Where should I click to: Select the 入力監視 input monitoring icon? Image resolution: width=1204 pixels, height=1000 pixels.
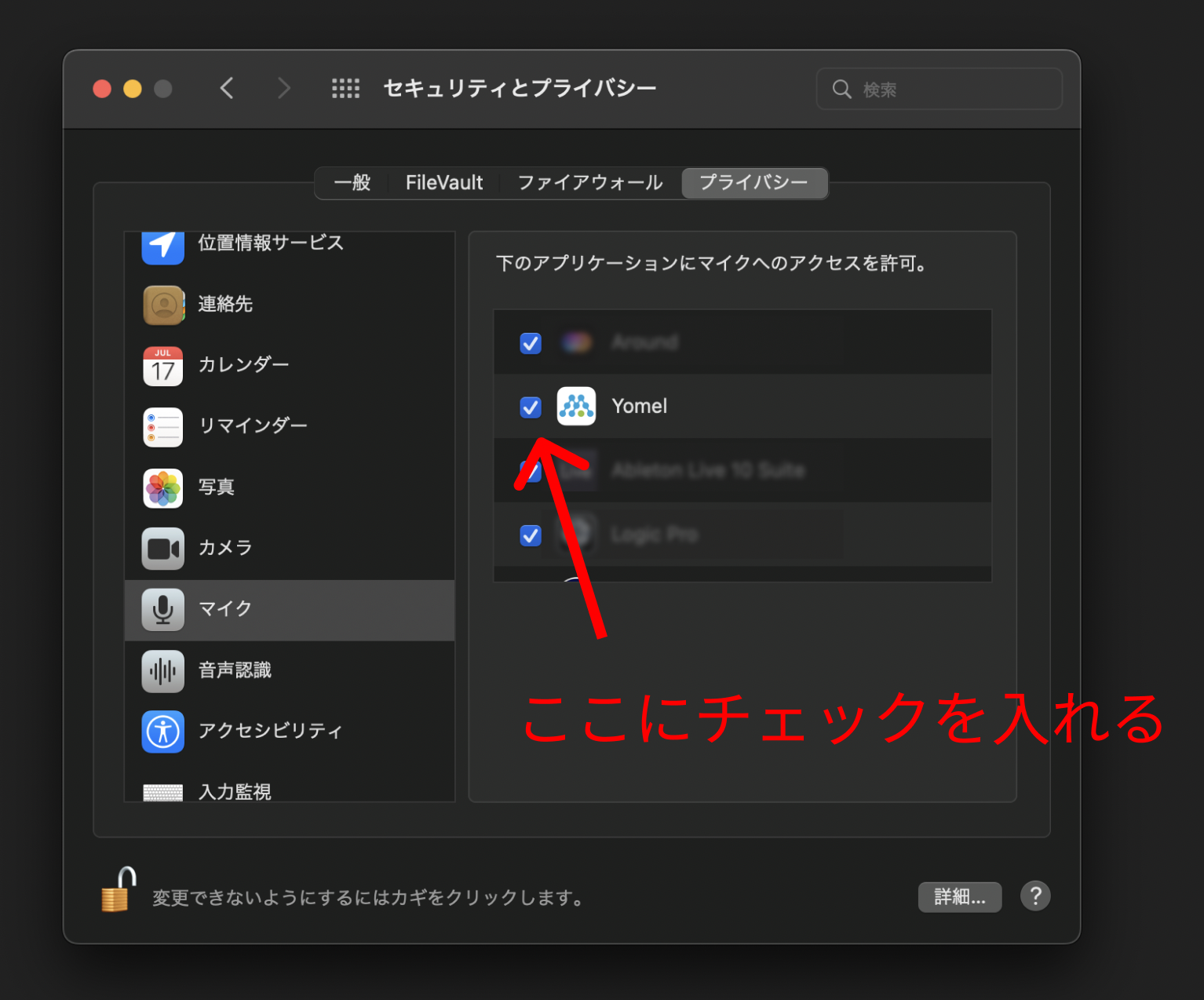coord(162,791)
